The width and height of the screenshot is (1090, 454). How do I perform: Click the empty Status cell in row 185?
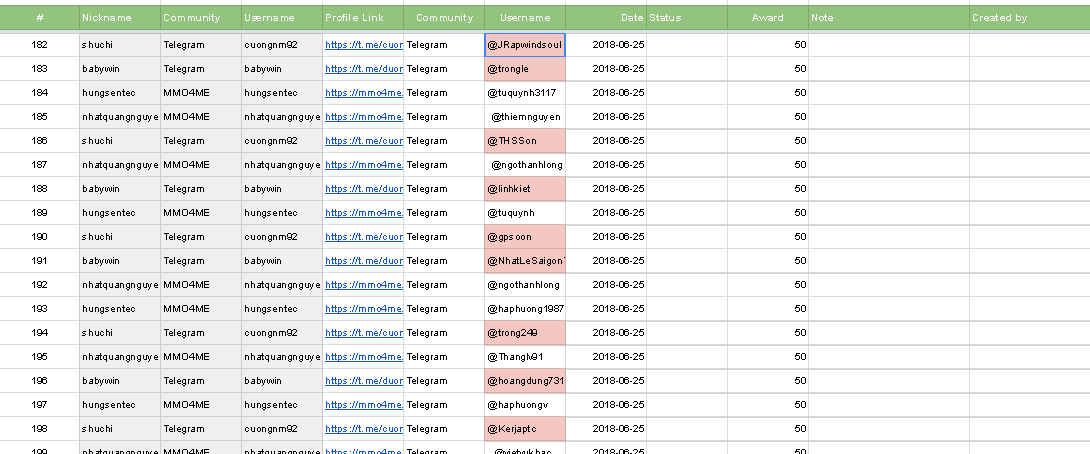pyautogui.click(x=686, y=117)
